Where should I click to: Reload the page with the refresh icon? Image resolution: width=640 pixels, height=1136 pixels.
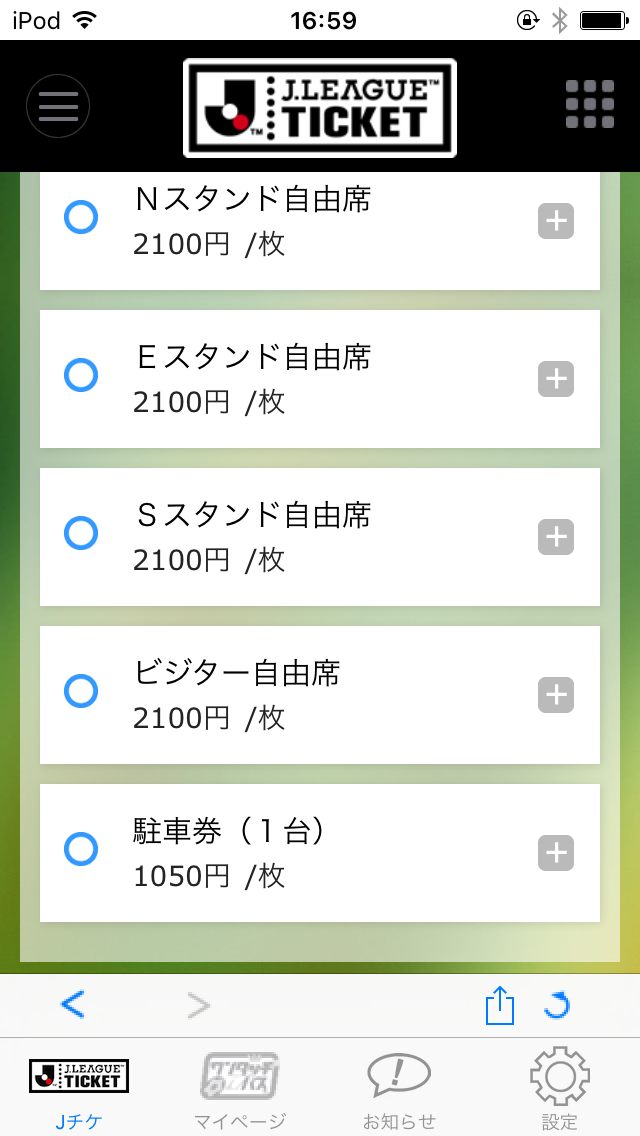pos(557,1005)
